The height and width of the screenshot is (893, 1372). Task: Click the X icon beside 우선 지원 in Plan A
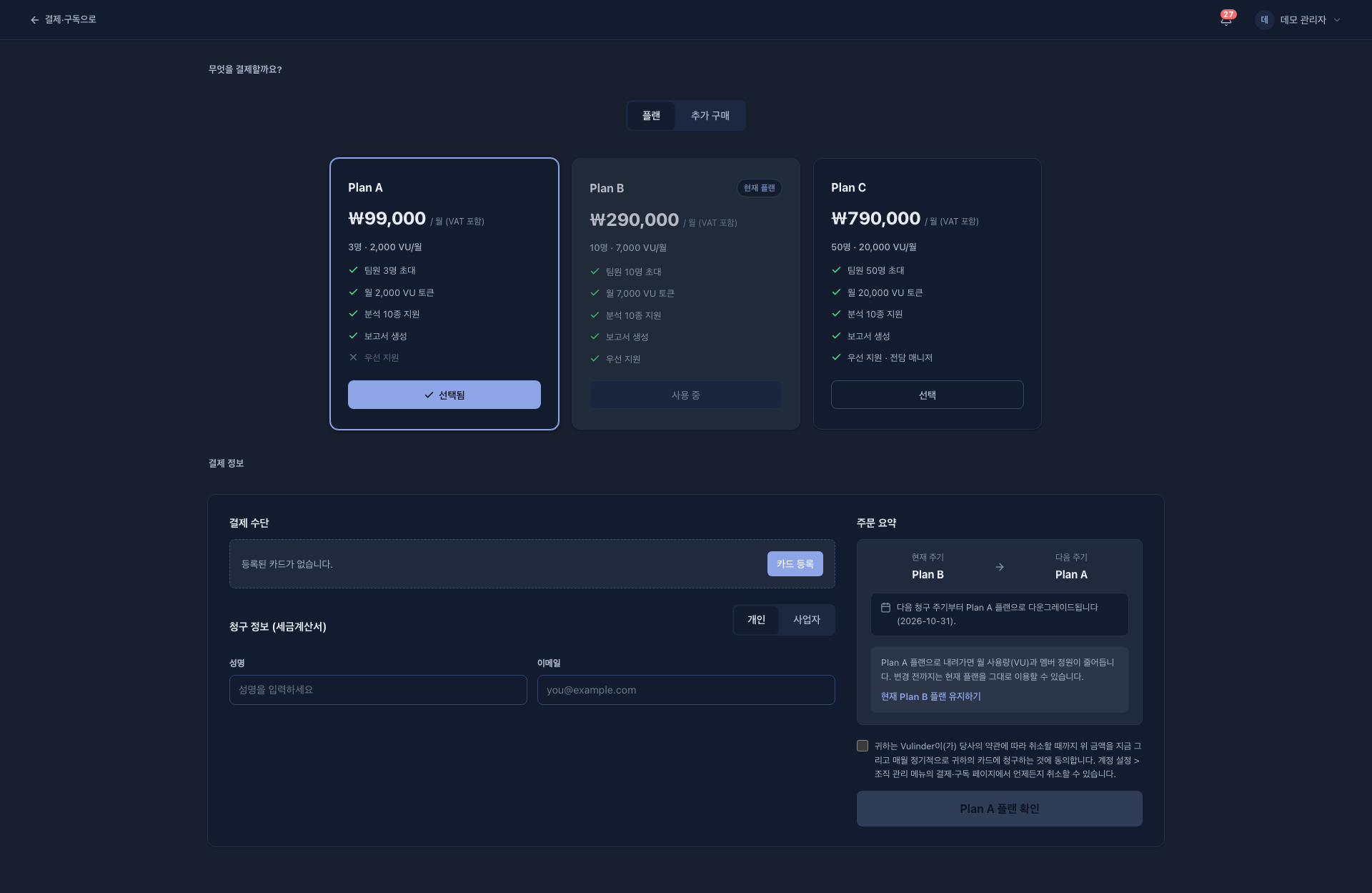click(353, 357)
